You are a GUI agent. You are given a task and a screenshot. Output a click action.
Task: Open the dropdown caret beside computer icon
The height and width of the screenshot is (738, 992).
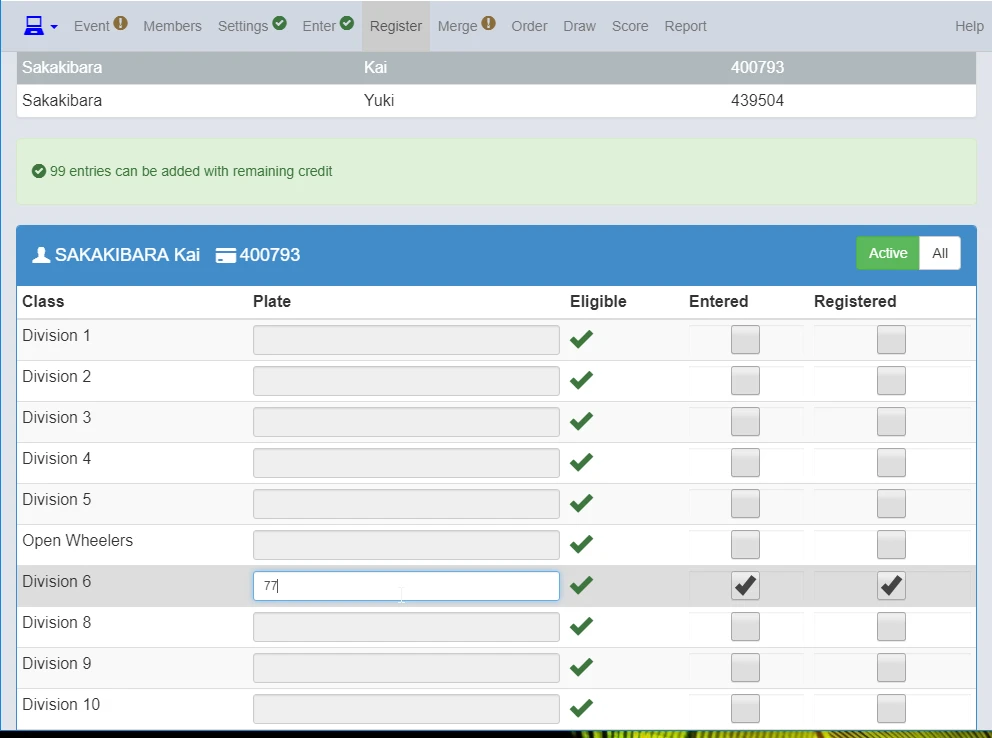54,27
